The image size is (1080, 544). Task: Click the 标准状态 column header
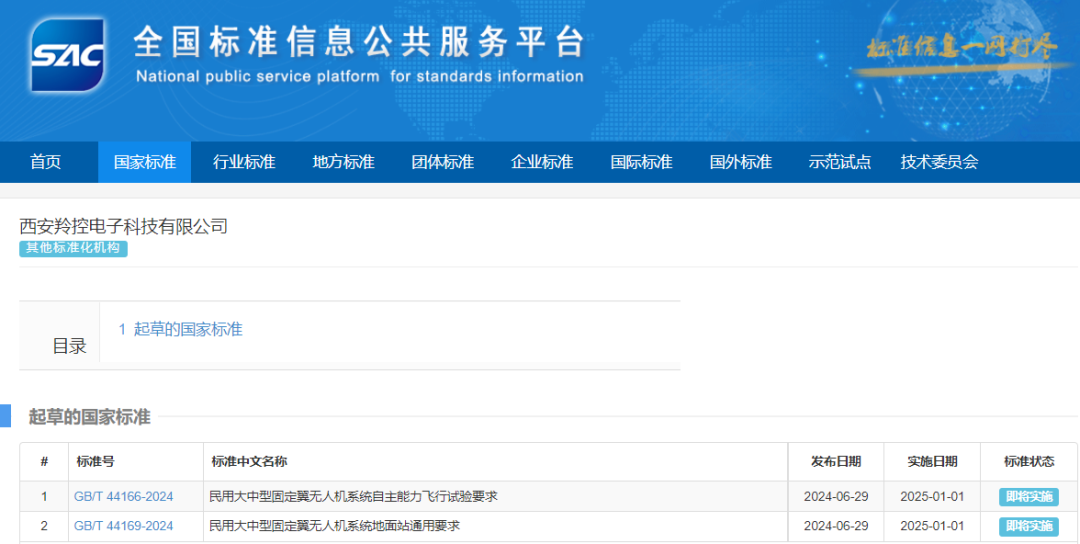point(1028,461)
